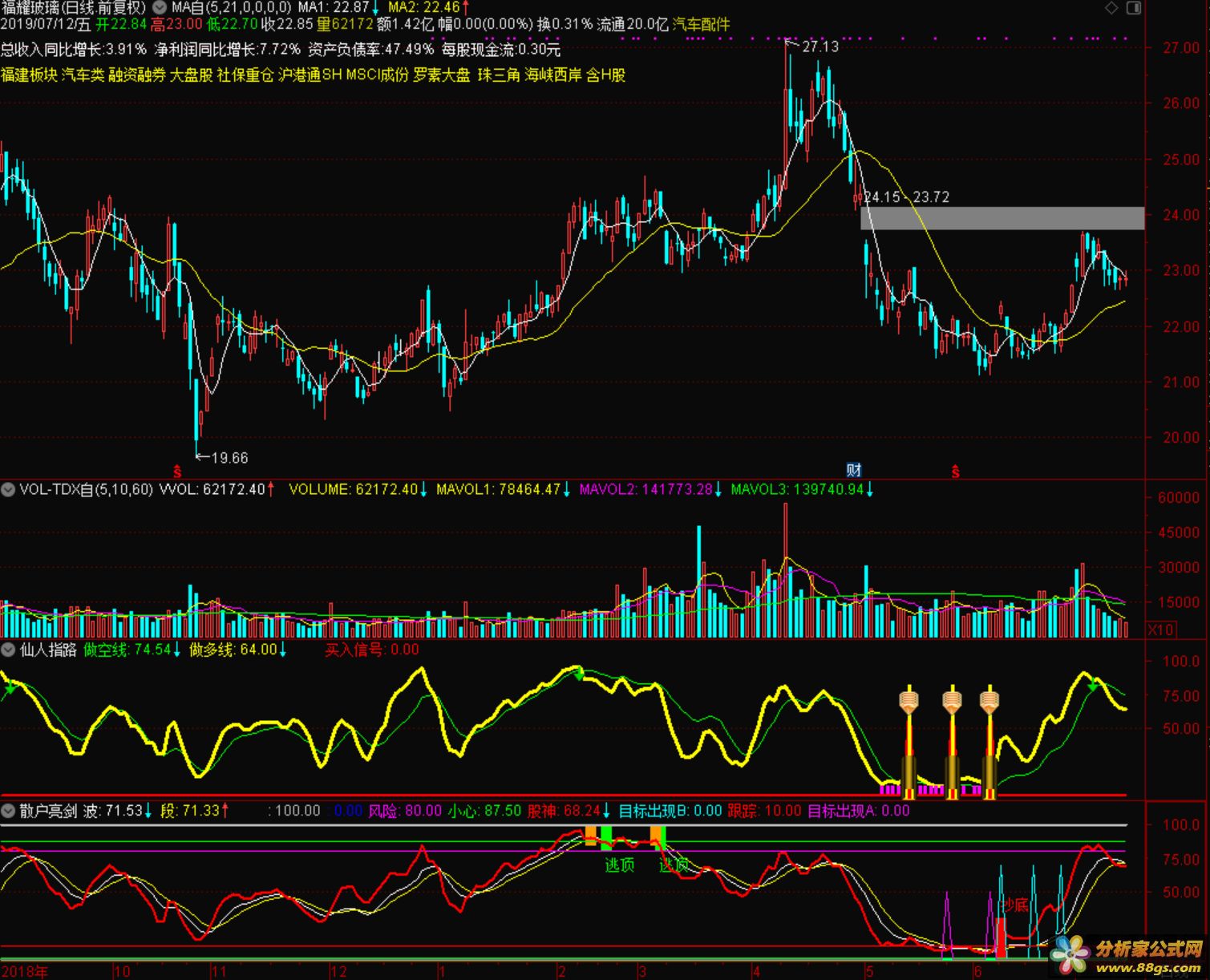Click the 福耀玻璃(日线,前复权) chart title
Screen dimensions: 1210x980
75,8
